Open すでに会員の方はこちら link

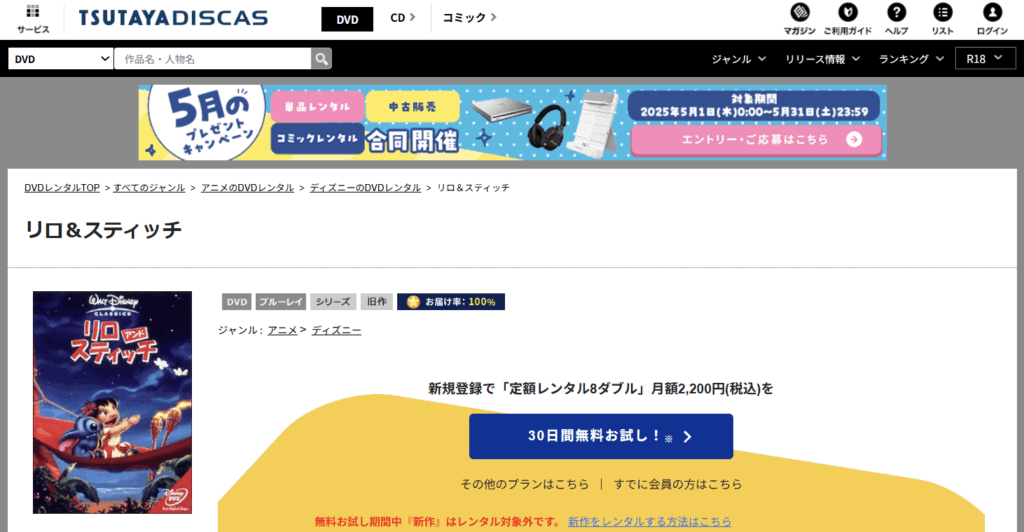point(678,484)
